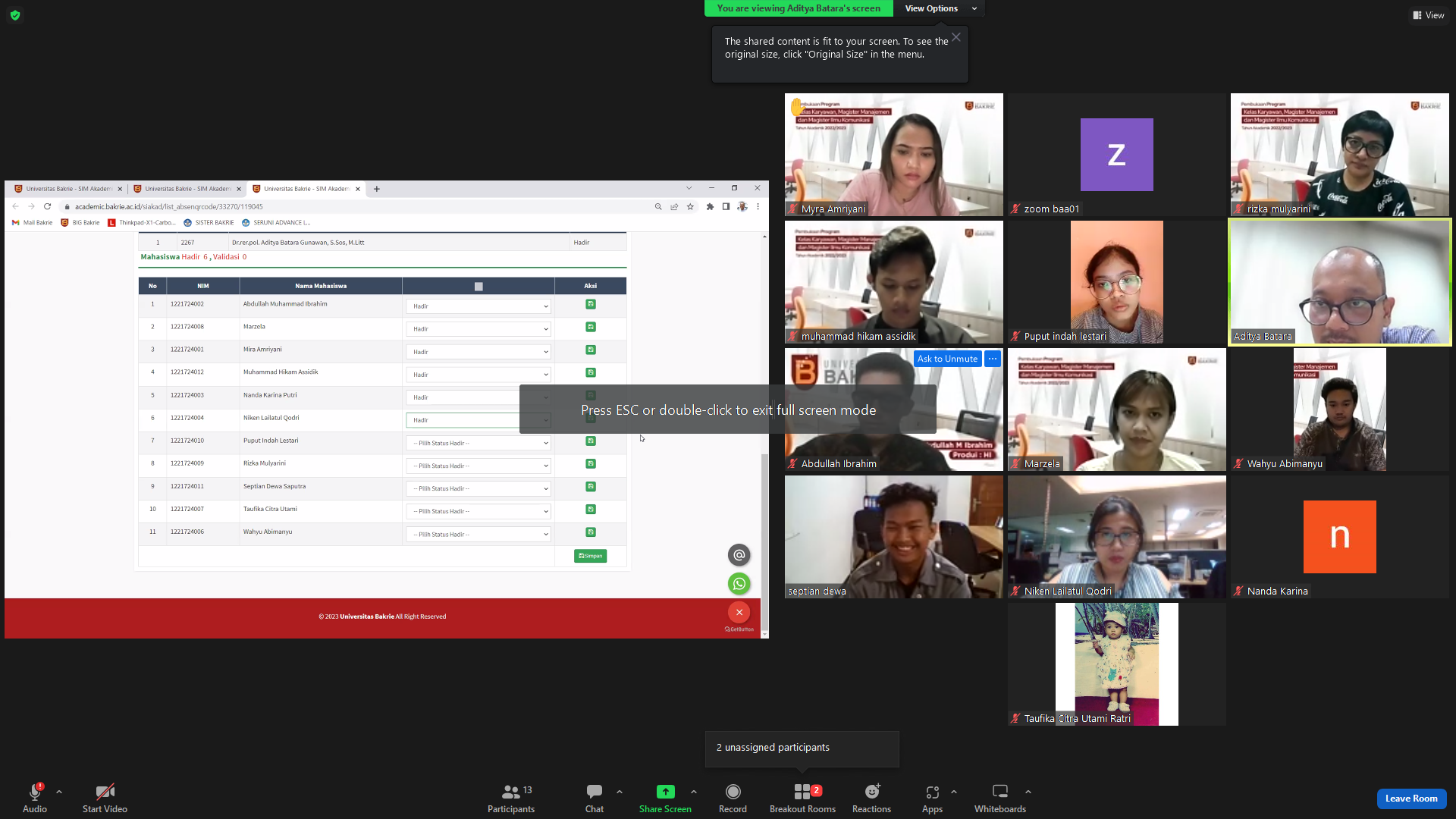Expand audio options arrow next to Audio
The height and width of the screenshot is (819, 1456).
point(59,792)
